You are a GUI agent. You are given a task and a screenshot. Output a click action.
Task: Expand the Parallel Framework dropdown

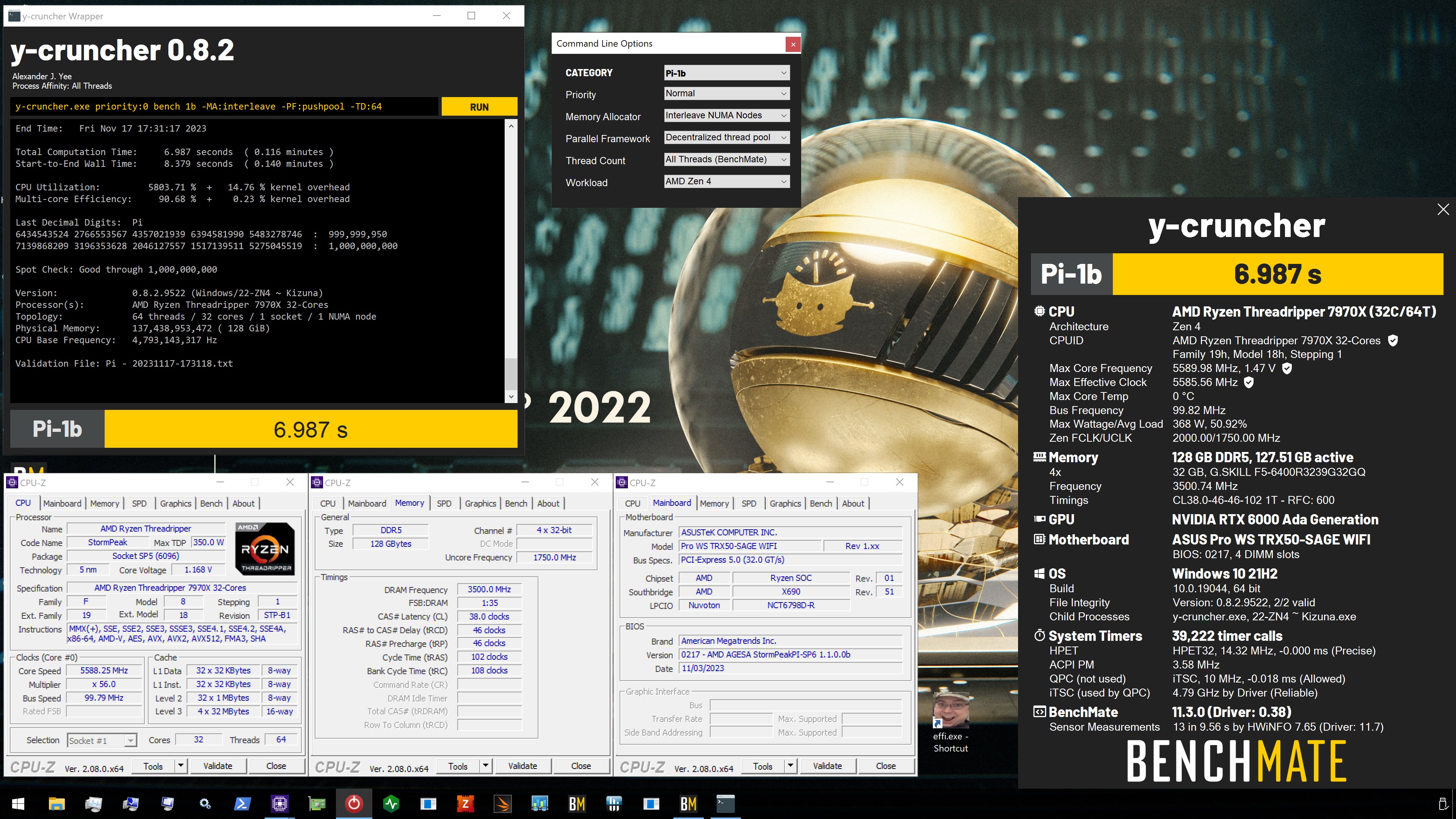point(726,137)
